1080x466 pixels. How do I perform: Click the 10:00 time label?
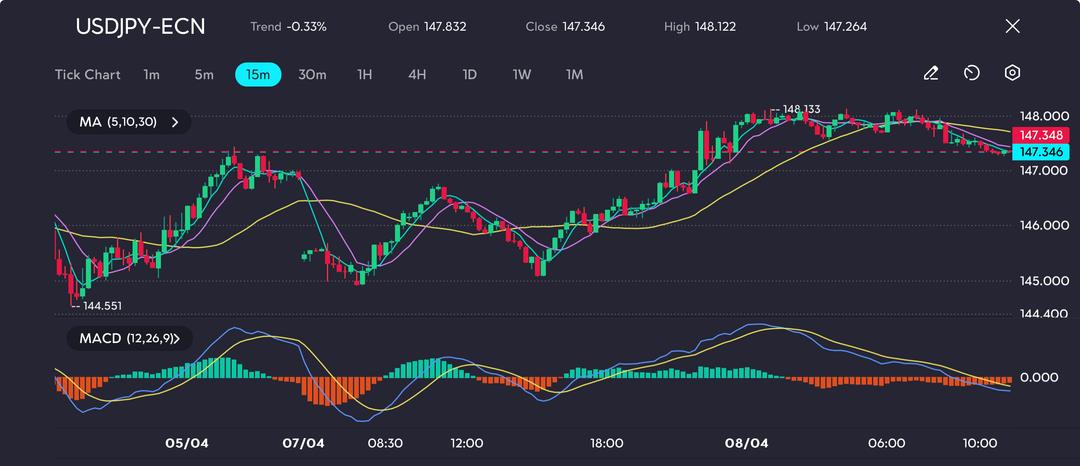(980, 443)
